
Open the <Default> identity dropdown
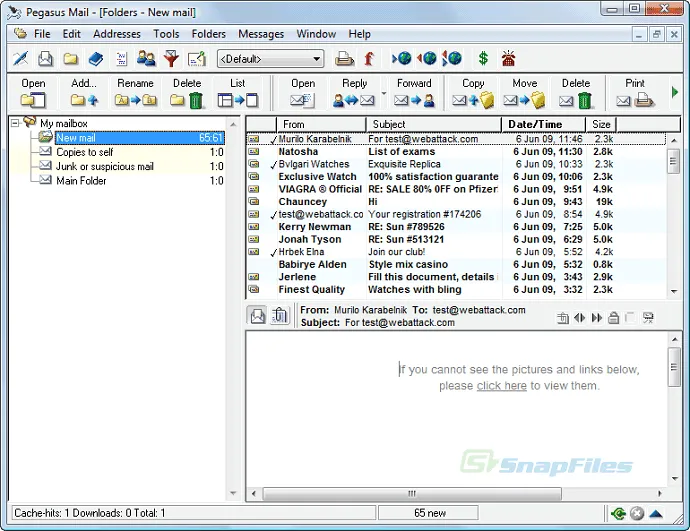271,59
